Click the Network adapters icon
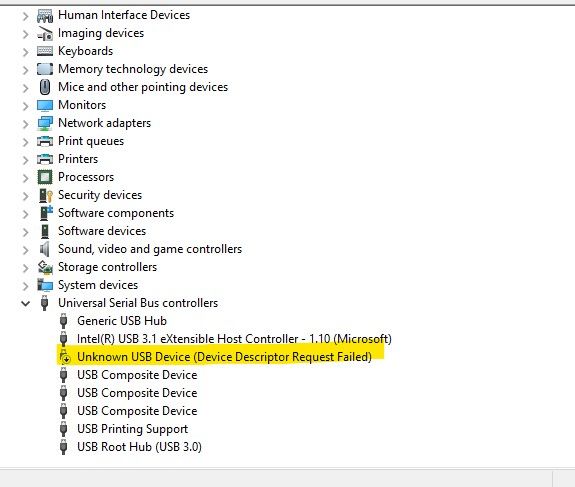Viewport: 575px width, 487px height. [45, 123]
